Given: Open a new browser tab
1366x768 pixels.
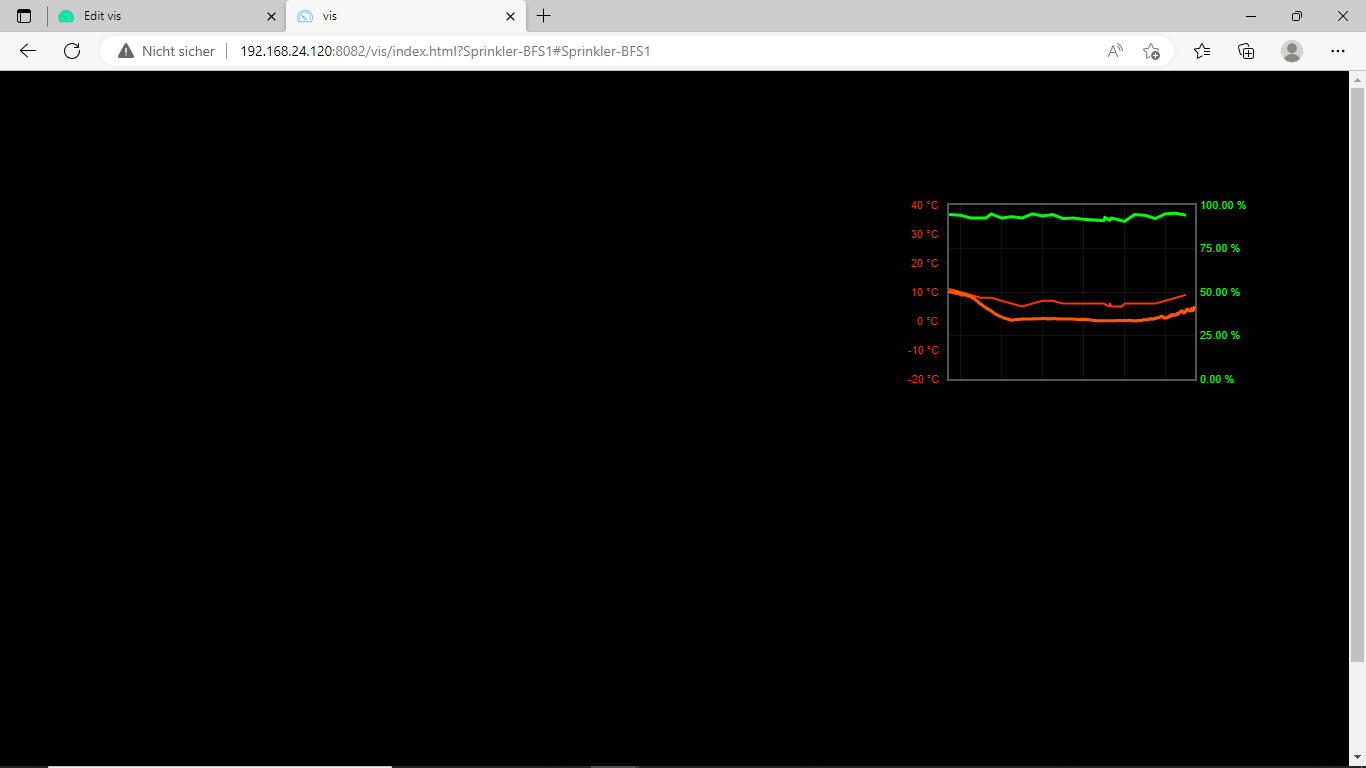Looking at the screenshot, I should click(x=544, y=16).
